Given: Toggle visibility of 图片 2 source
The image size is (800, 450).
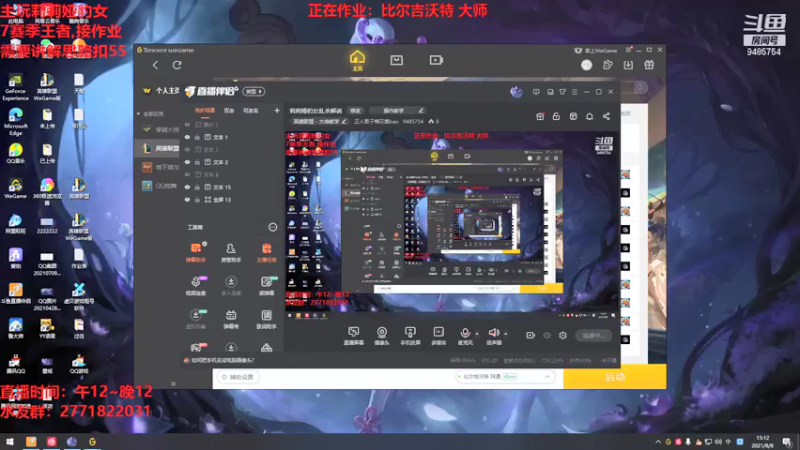Looking at the screenshot, I should (x=187, y=124).
